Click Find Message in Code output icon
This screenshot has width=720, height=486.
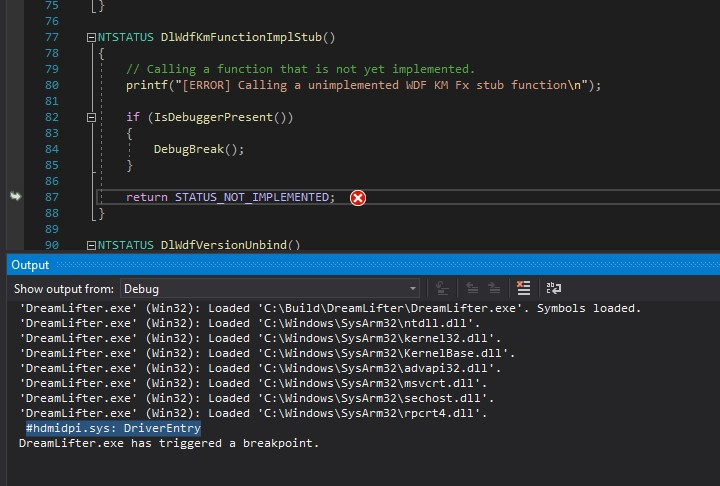(442, 288)
